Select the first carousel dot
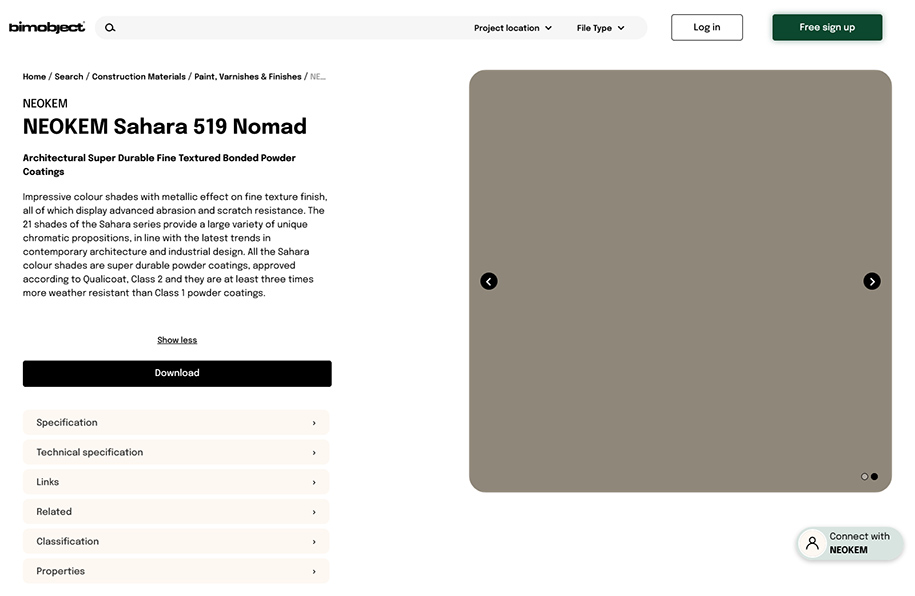The height and width of the screenshot is (596, 915). point(864,476)
